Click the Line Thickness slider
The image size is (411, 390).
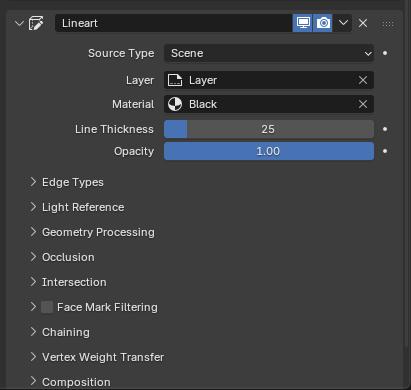[x=269, y=129]
